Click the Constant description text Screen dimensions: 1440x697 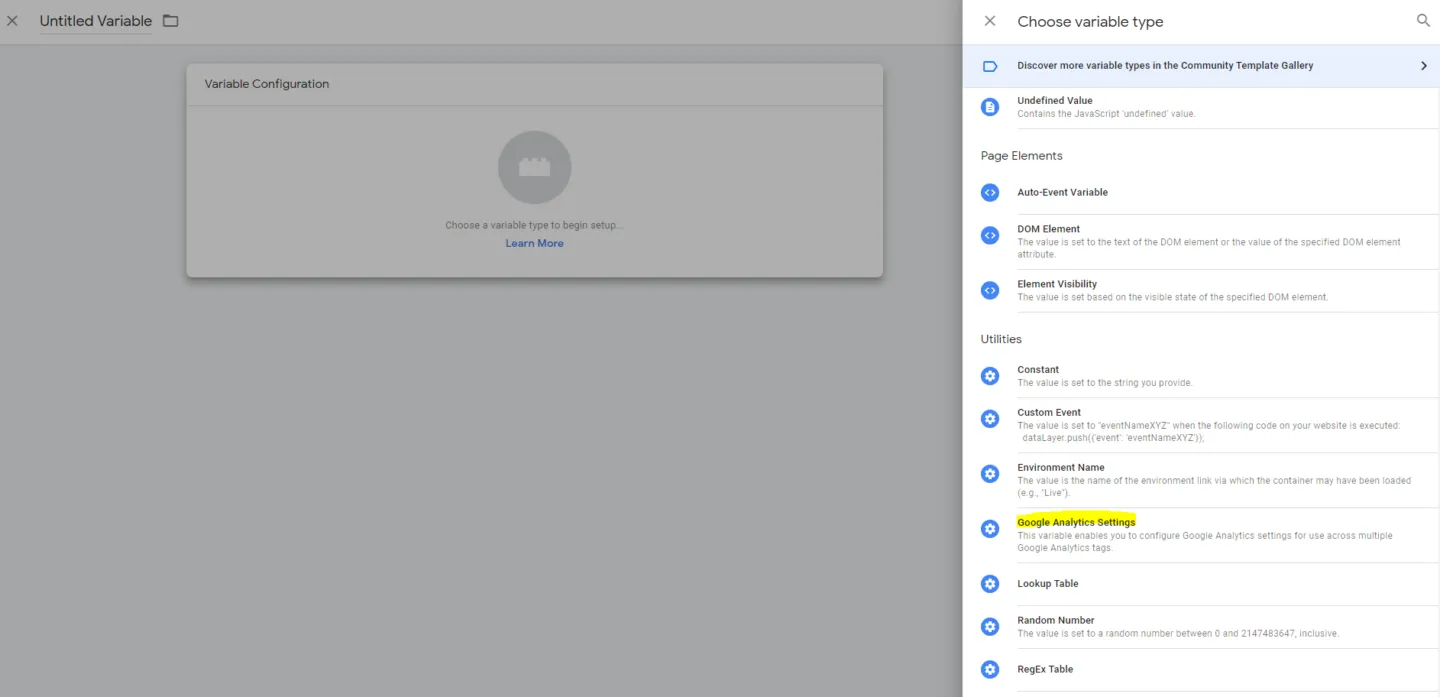coord(1105,383)
